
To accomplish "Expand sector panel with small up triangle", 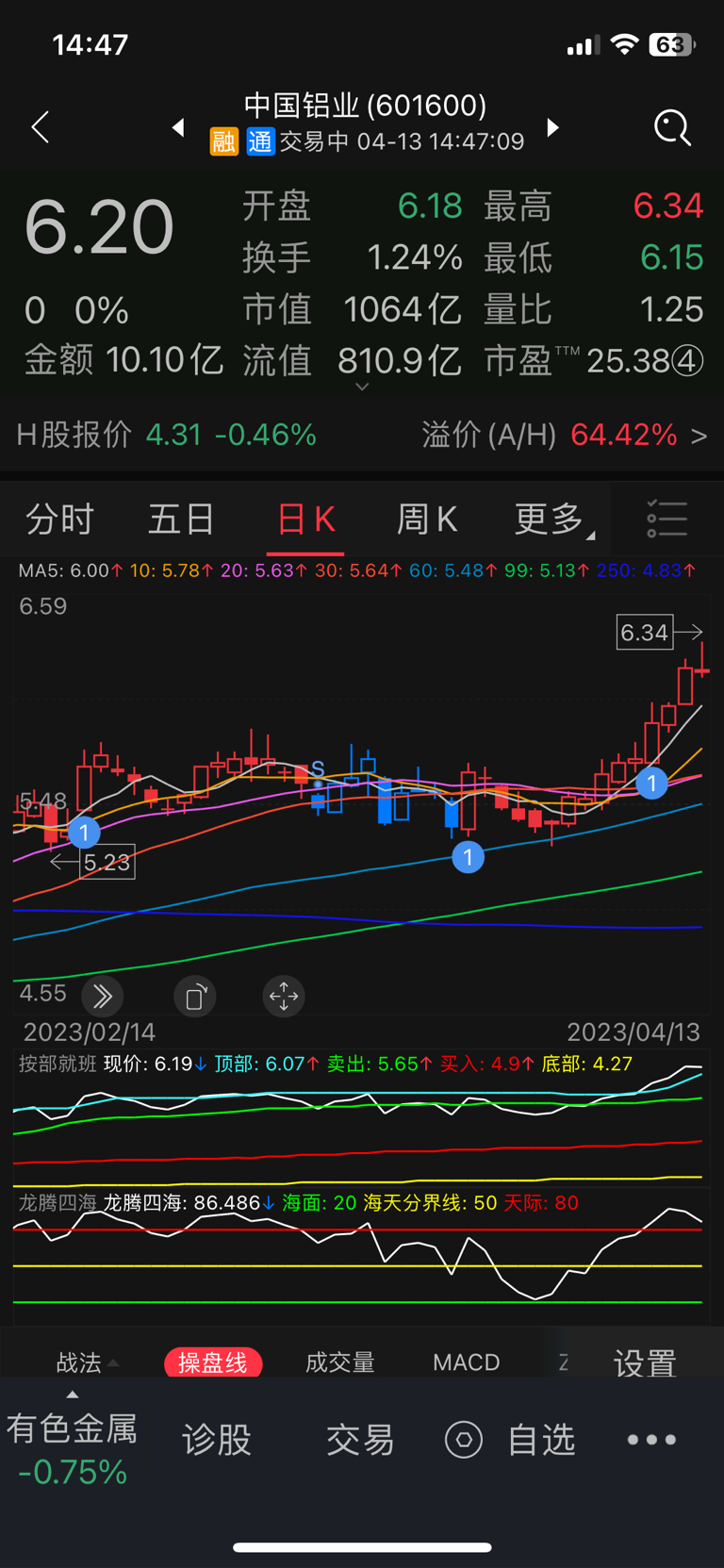I will 73,1395.
